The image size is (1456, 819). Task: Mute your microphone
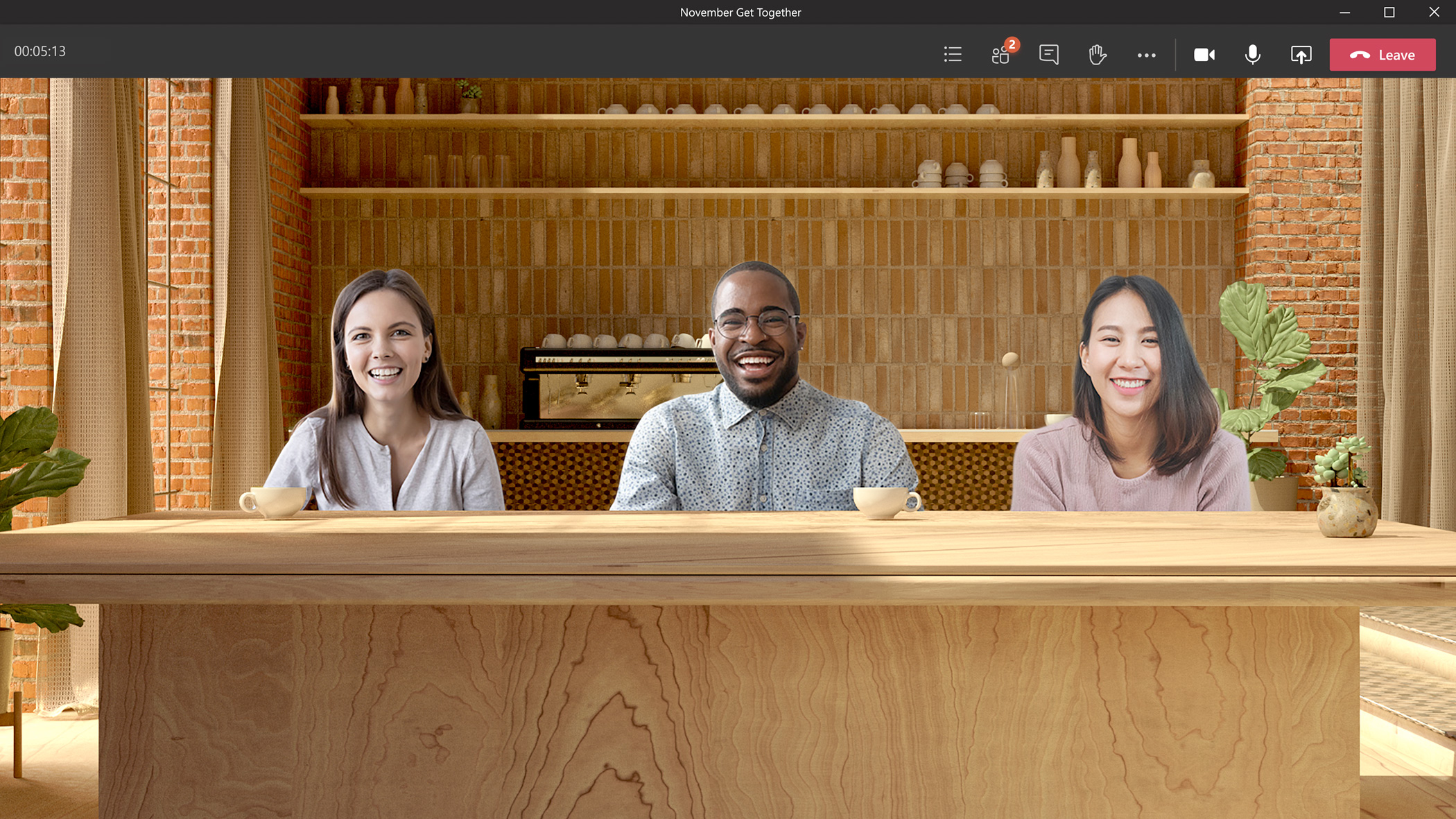tap(1253, 55)
